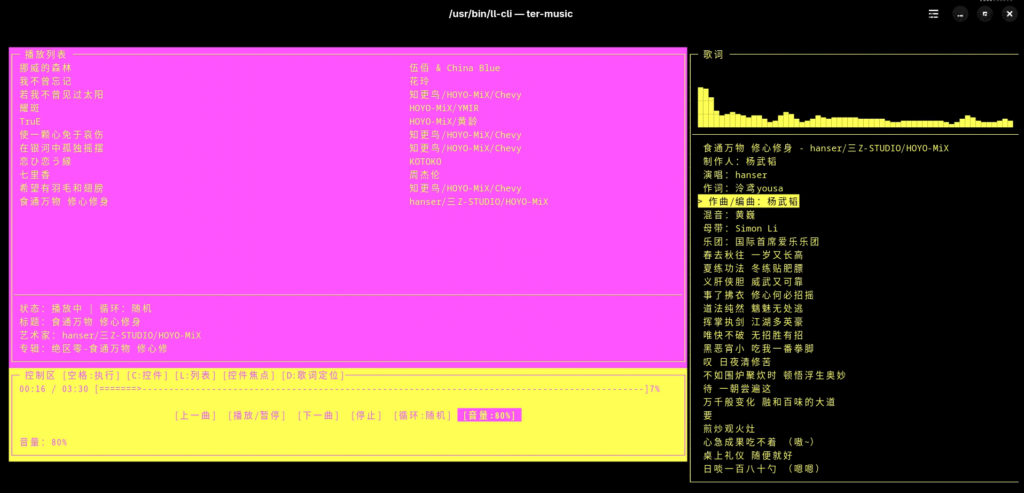The image size is (1024, 493).
Task: Select 若我不曾见过太阳 in the playlist
Action: pyautogui.click(x=61, y=95)
